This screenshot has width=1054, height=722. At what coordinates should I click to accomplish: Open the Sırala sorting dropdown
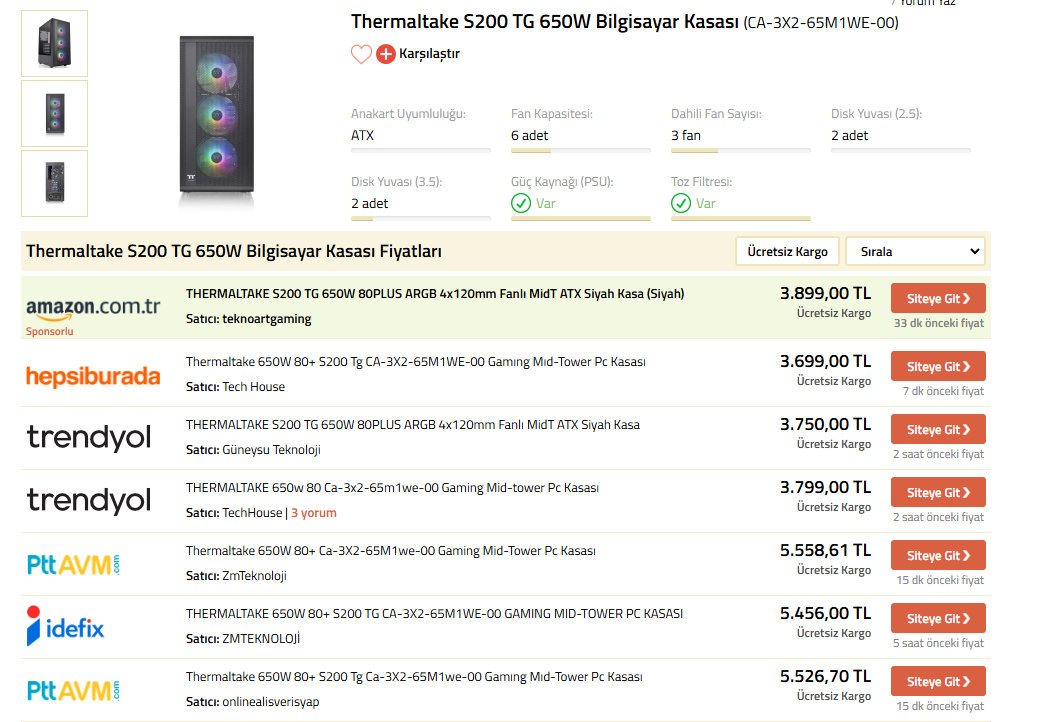point(916,251)
